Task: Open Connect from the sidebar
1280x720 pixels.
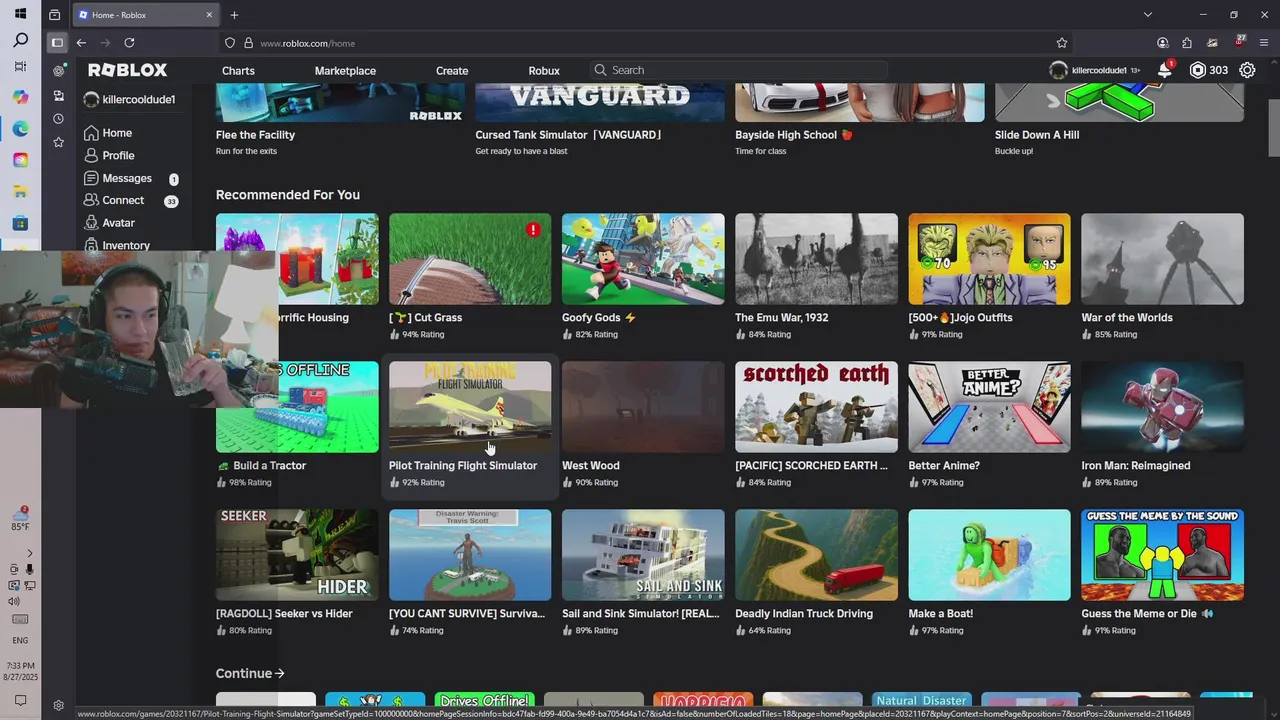Action: coord(114,200)
